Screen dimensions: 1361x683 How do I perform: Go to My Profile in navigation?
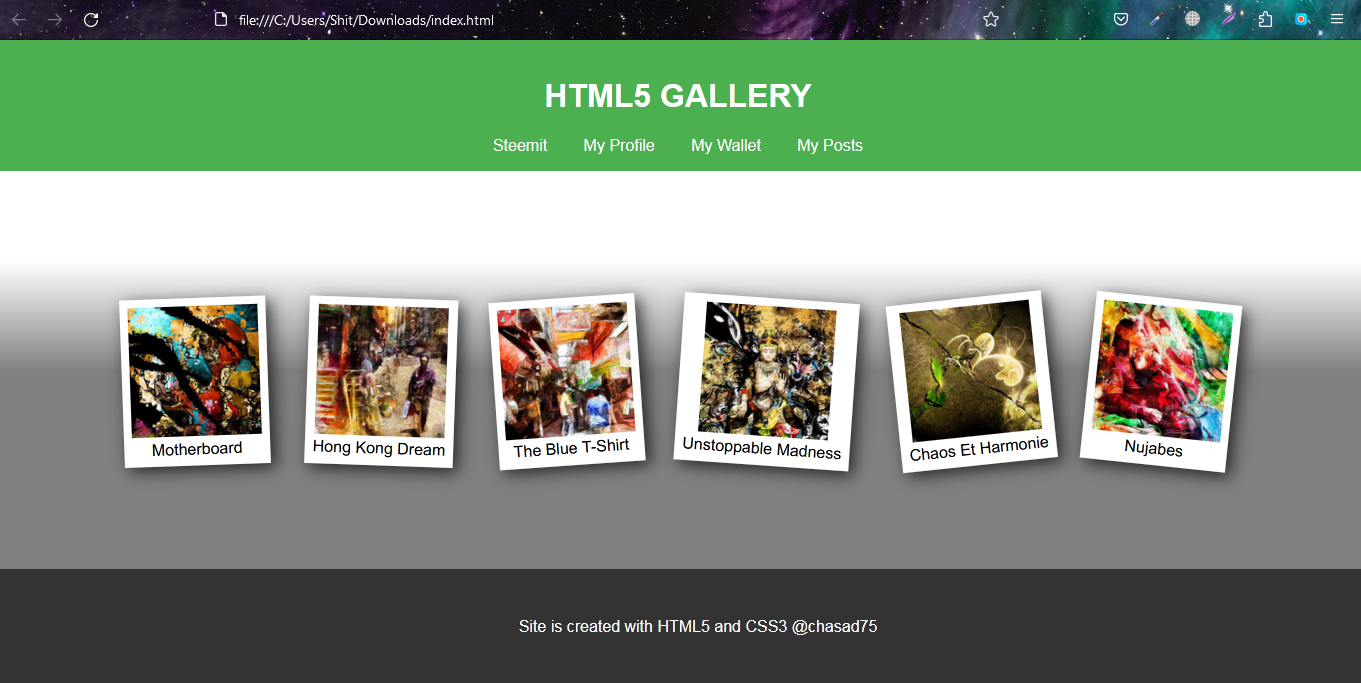[x=619, y=146]
